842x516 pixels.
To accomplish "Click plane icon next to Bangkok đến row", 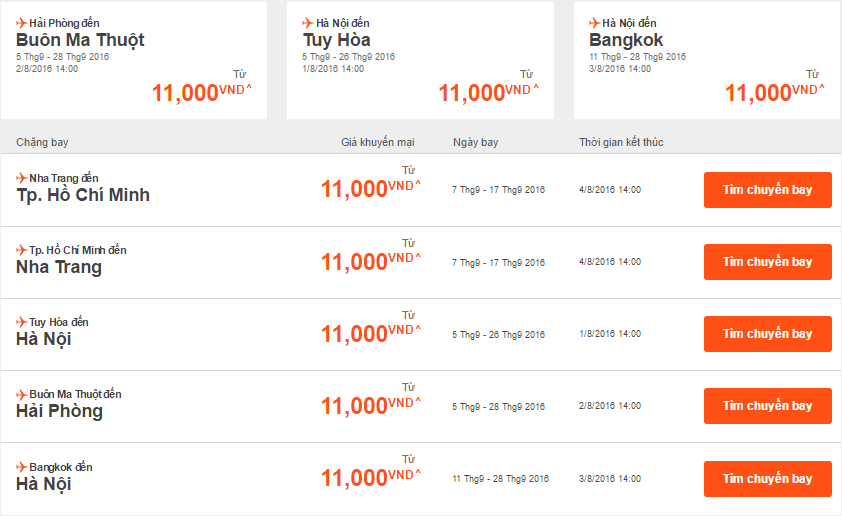I will tap(22, 467).
